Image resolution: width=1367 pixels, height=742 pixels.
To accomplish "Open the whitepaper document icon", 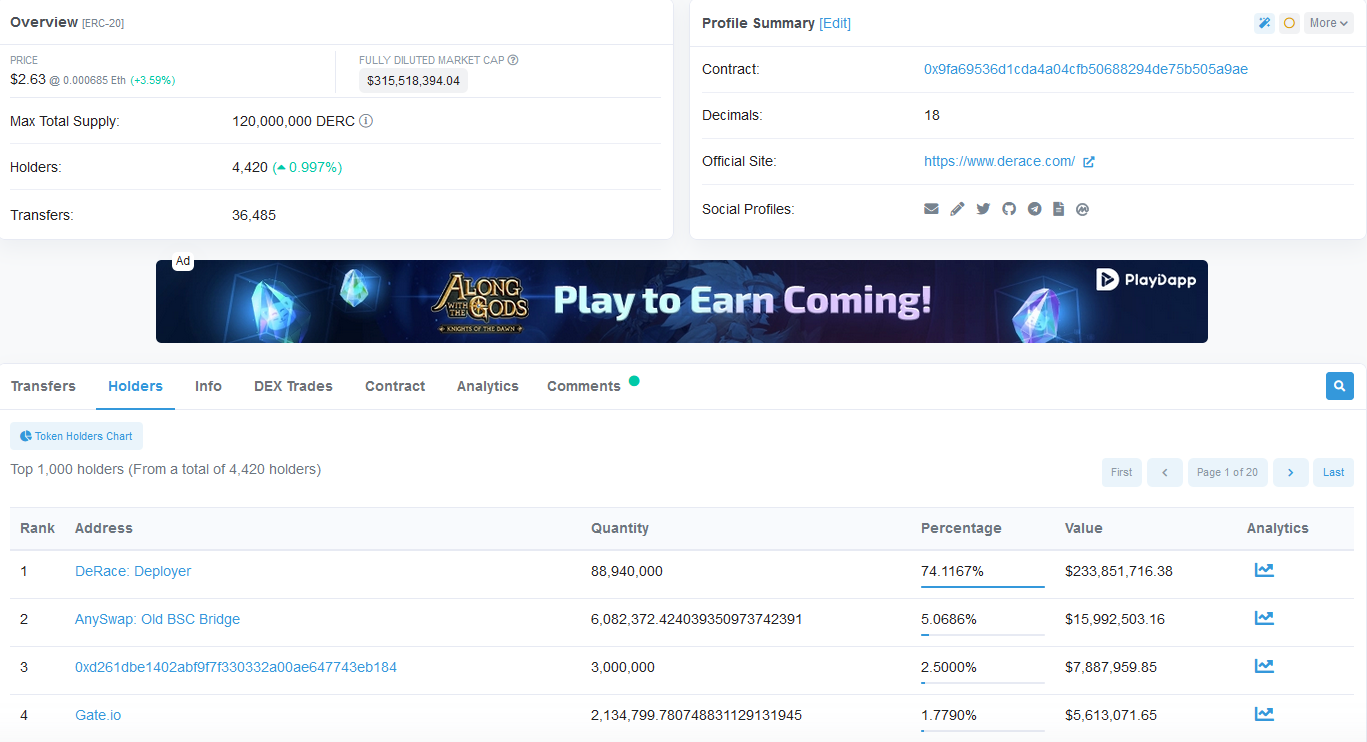I will [1058, 209].
